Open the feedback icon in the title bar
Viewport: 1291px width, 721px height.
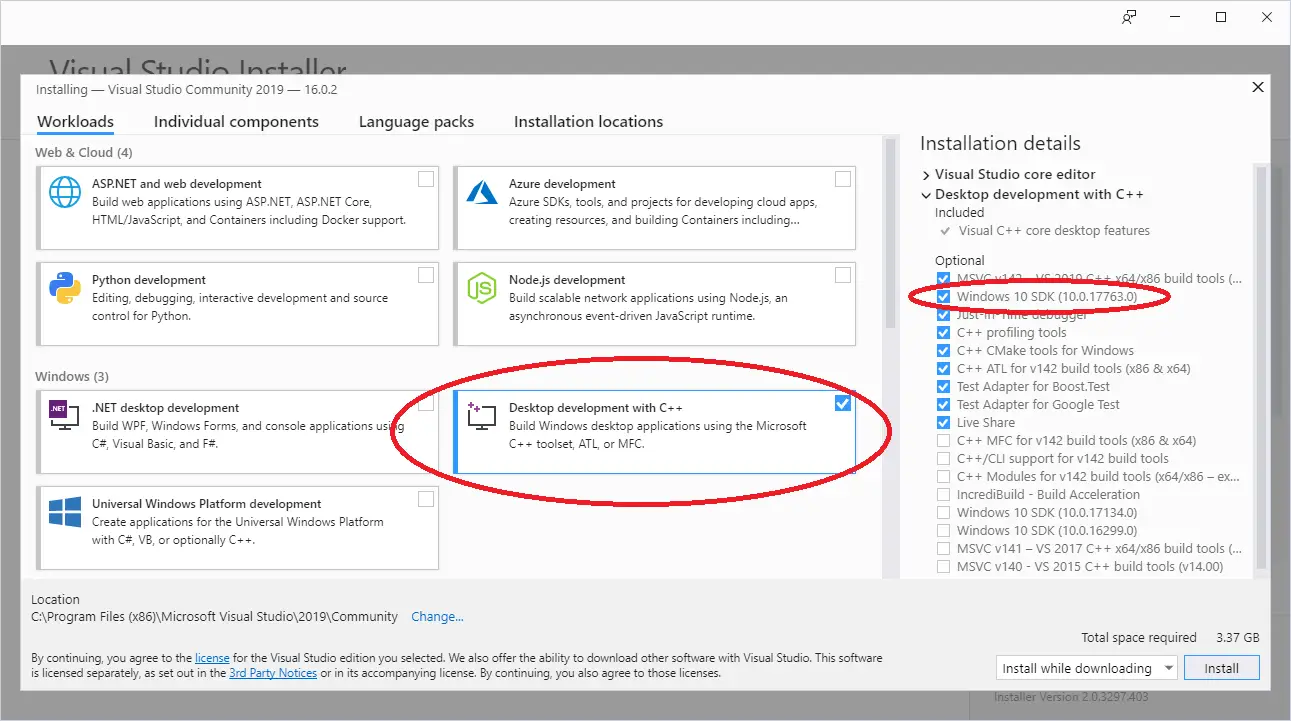coord(1128,17)
